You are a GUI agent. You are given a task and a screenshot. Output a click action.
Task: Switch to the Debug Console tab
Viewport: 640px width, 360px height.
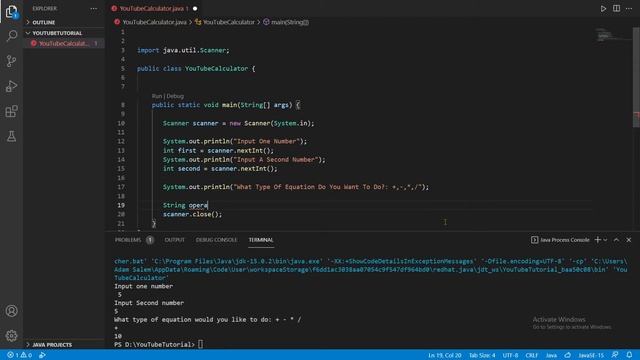216,240
